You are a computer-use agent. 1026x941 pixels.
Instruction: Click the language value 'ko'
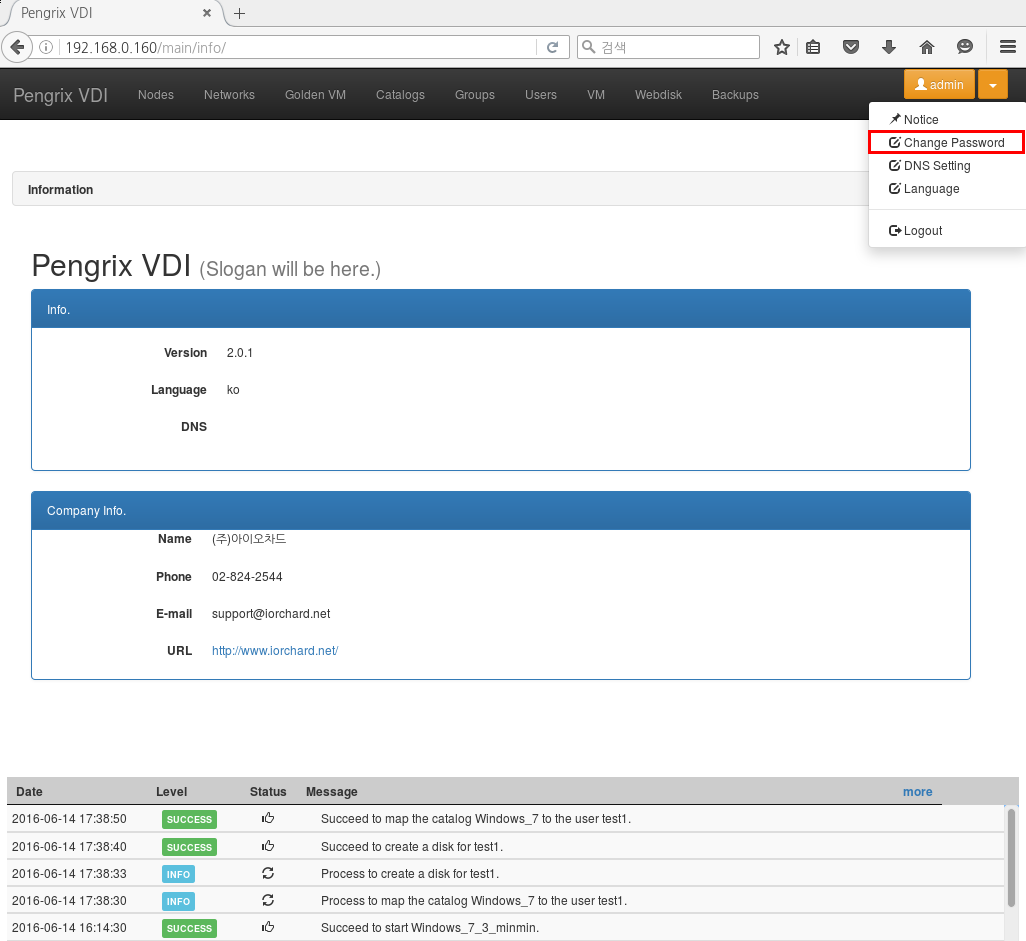(x=233, y=390)
